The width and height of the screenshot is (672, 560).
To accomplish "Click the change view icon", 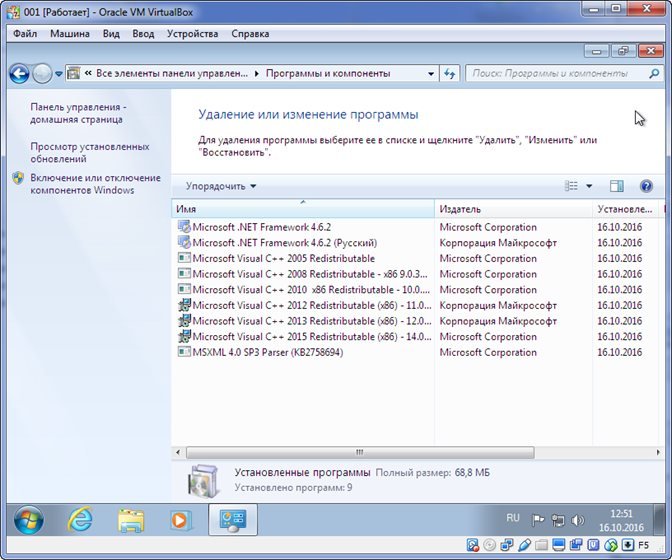I will tap(571, 186).
